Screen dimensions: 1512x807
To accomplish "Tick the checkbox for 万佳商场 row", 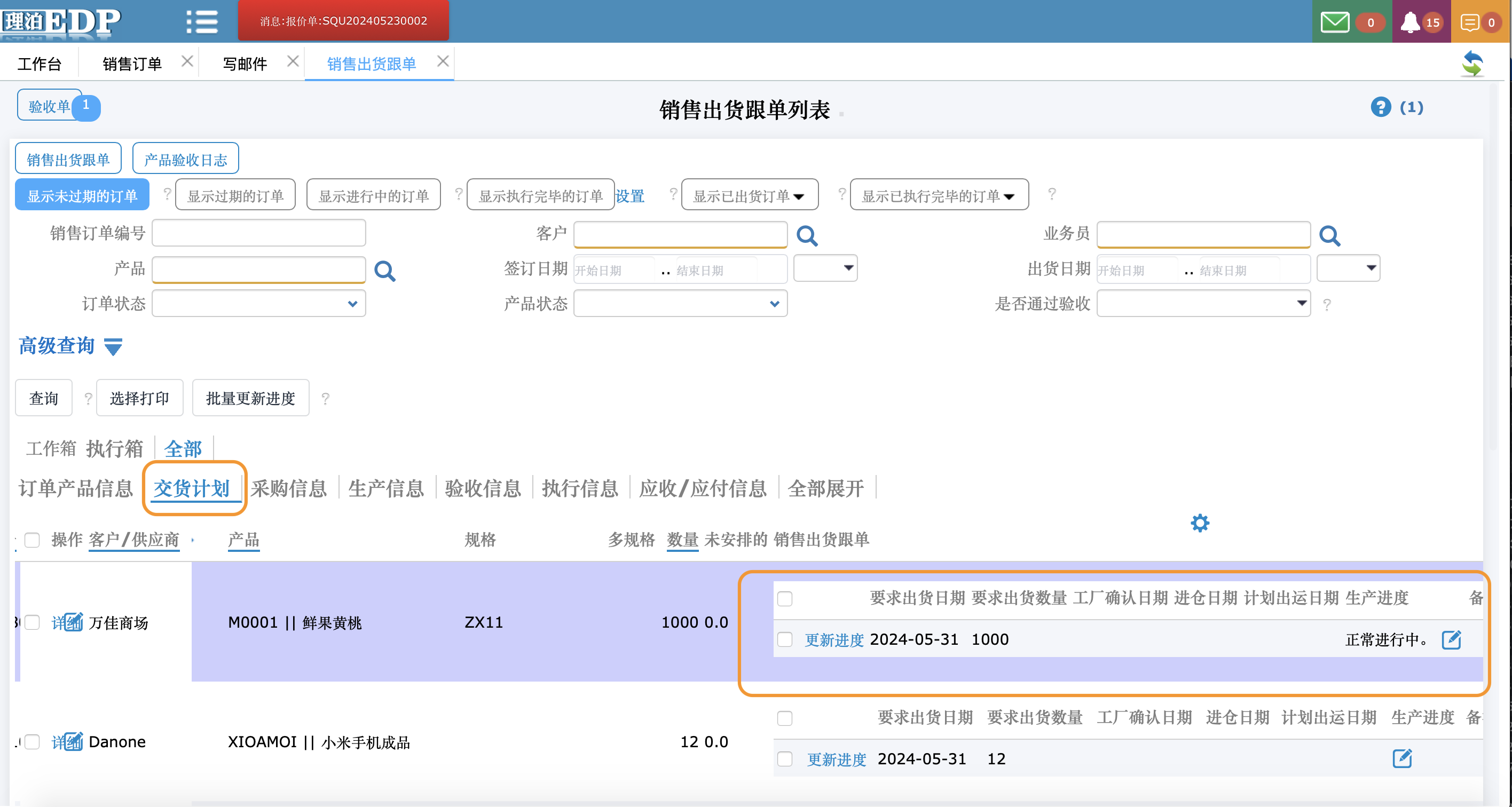I will coord(32,623).
